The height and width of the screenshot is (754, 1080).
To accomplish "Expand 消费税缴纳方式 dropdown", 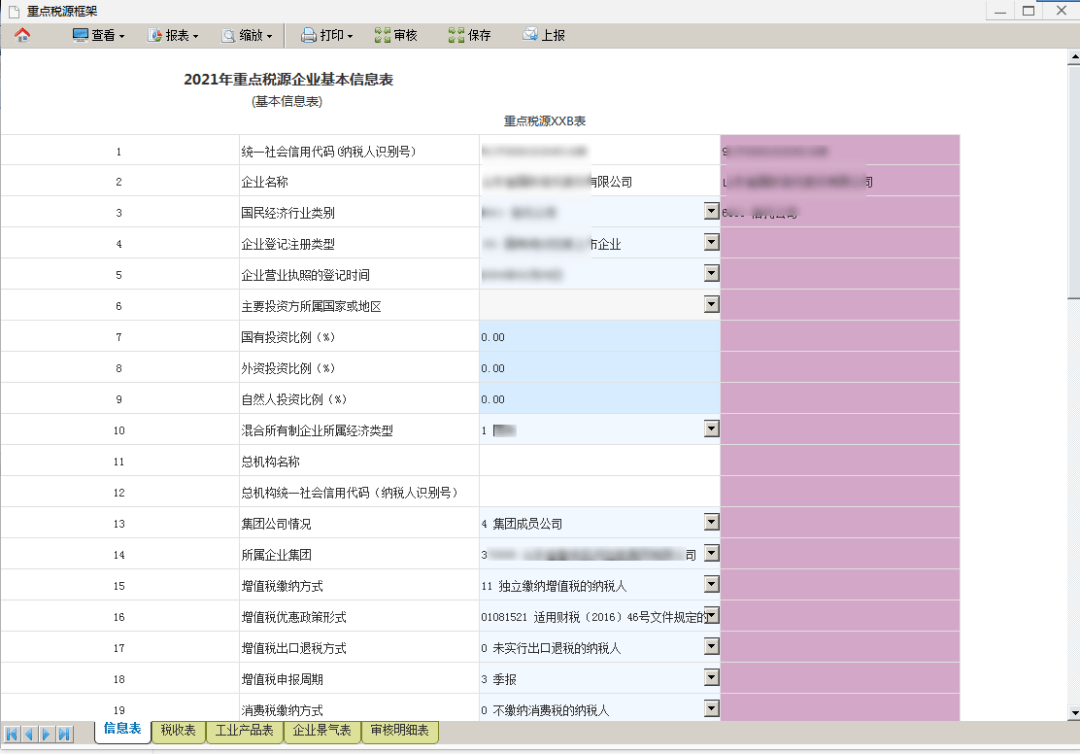I will (x=712, y=709).
